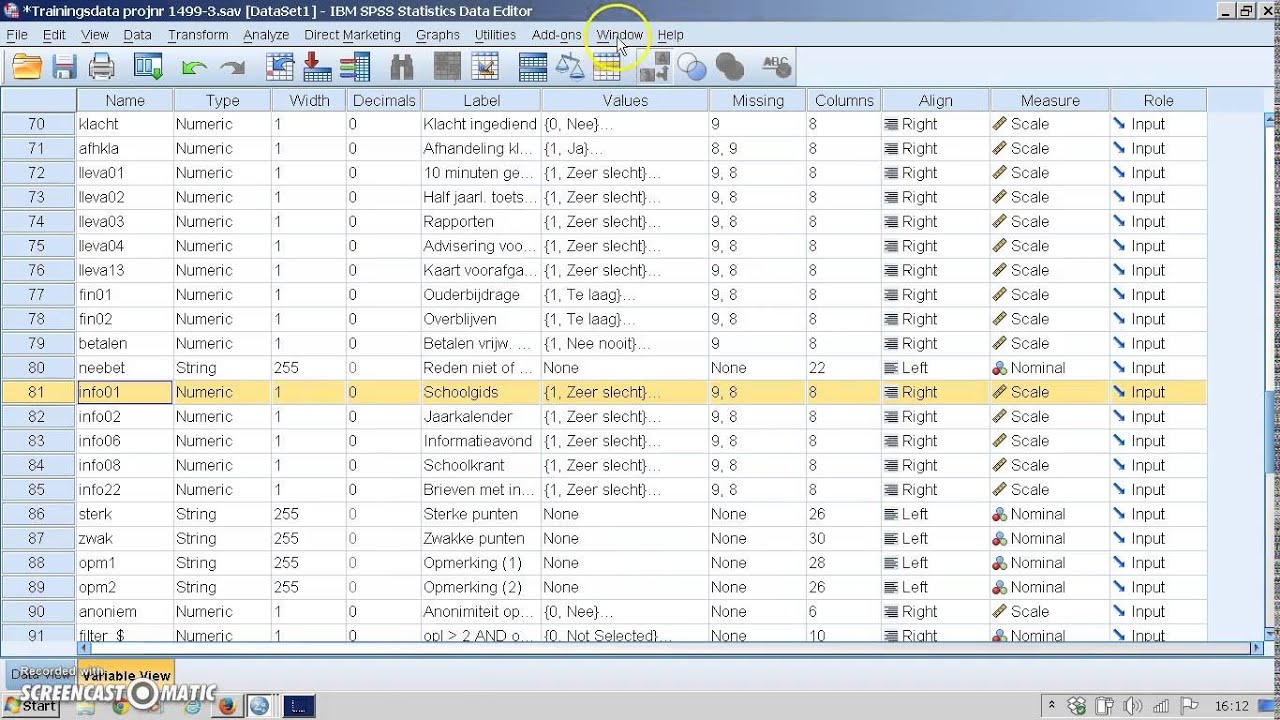Recall recently used dialogs icon
Screen dimensions: 1280x720
(x=149, y=67)
